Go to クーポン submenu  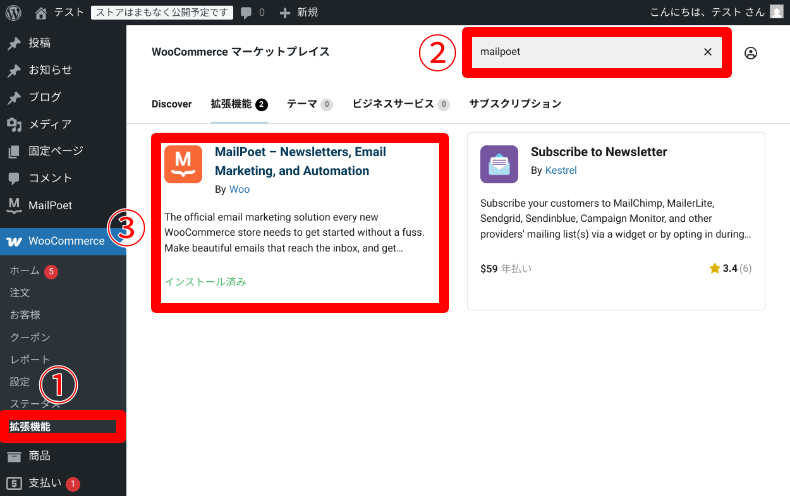click(x=30, y=337)
